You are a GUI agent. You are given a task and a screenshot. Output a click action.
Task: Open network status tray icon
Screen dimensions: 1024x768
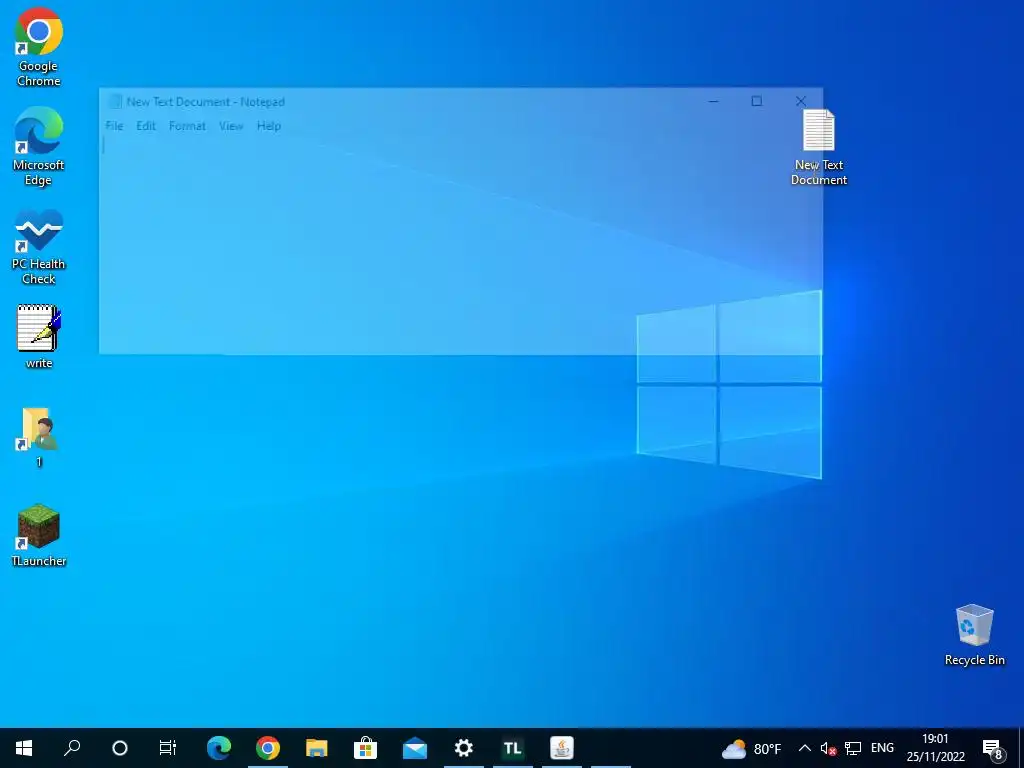[852, 748]
